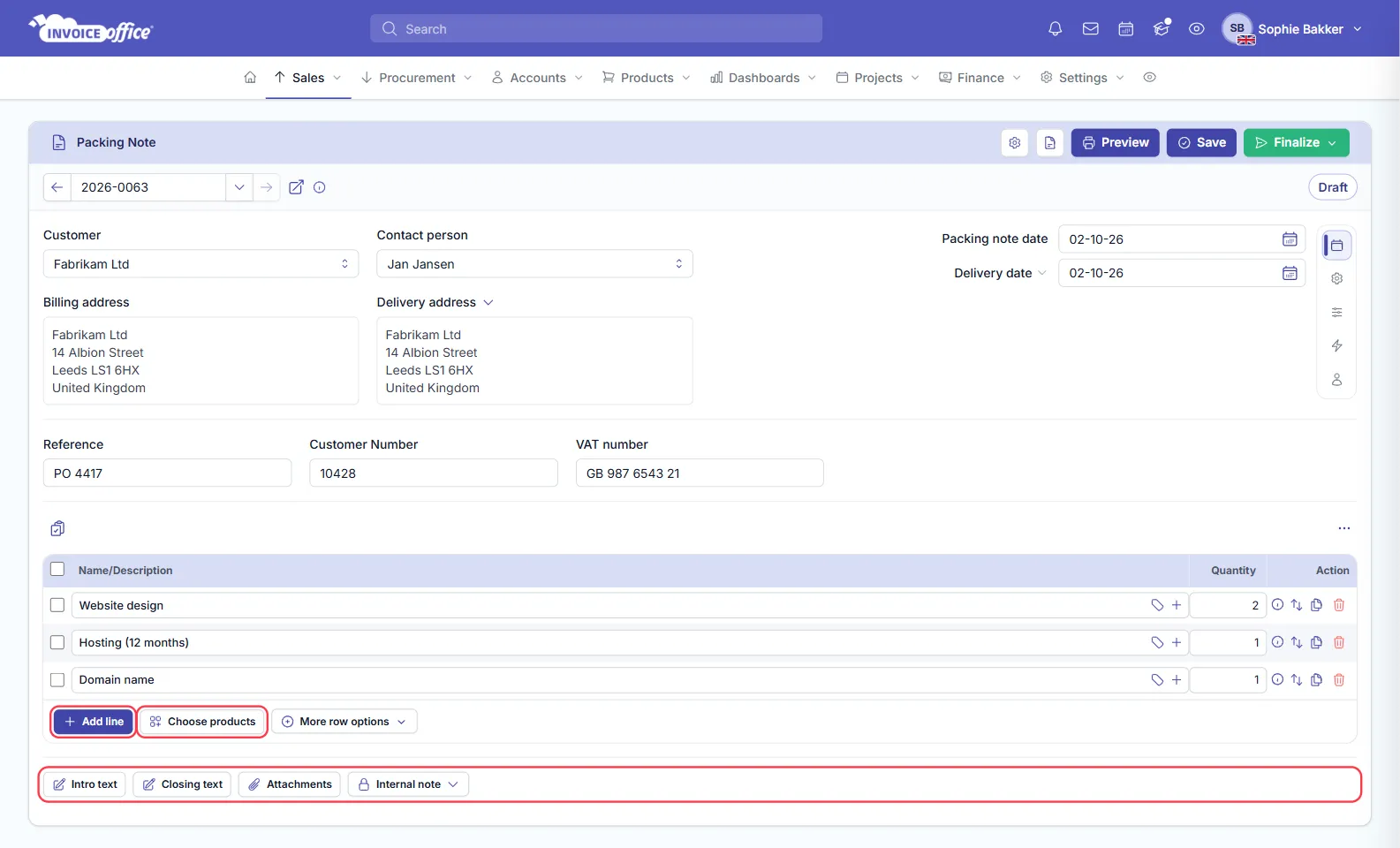Click the Preview button

[1116, 142]
